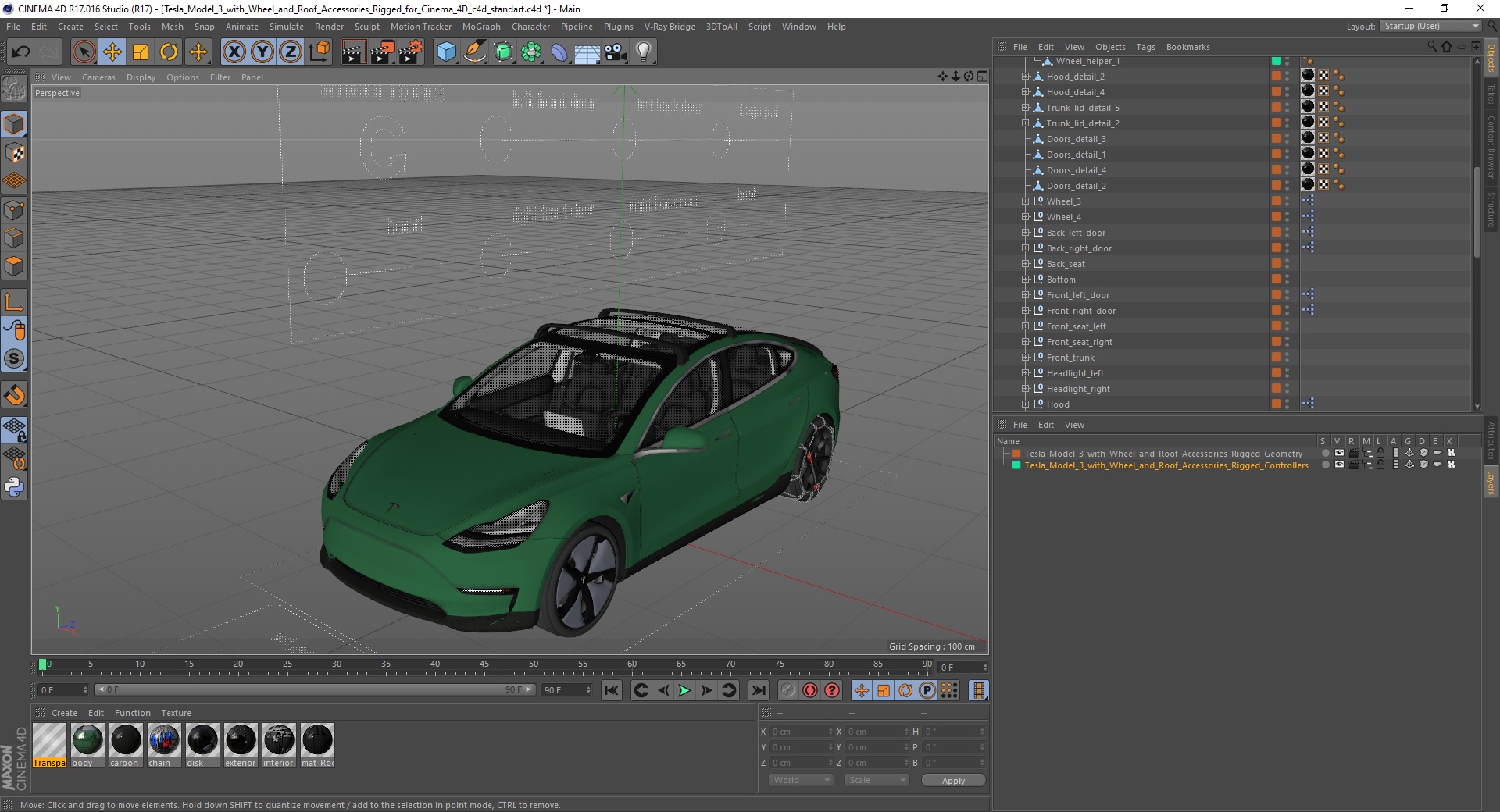Open the Objects manager Tags menu

(x=1145, y=47)
